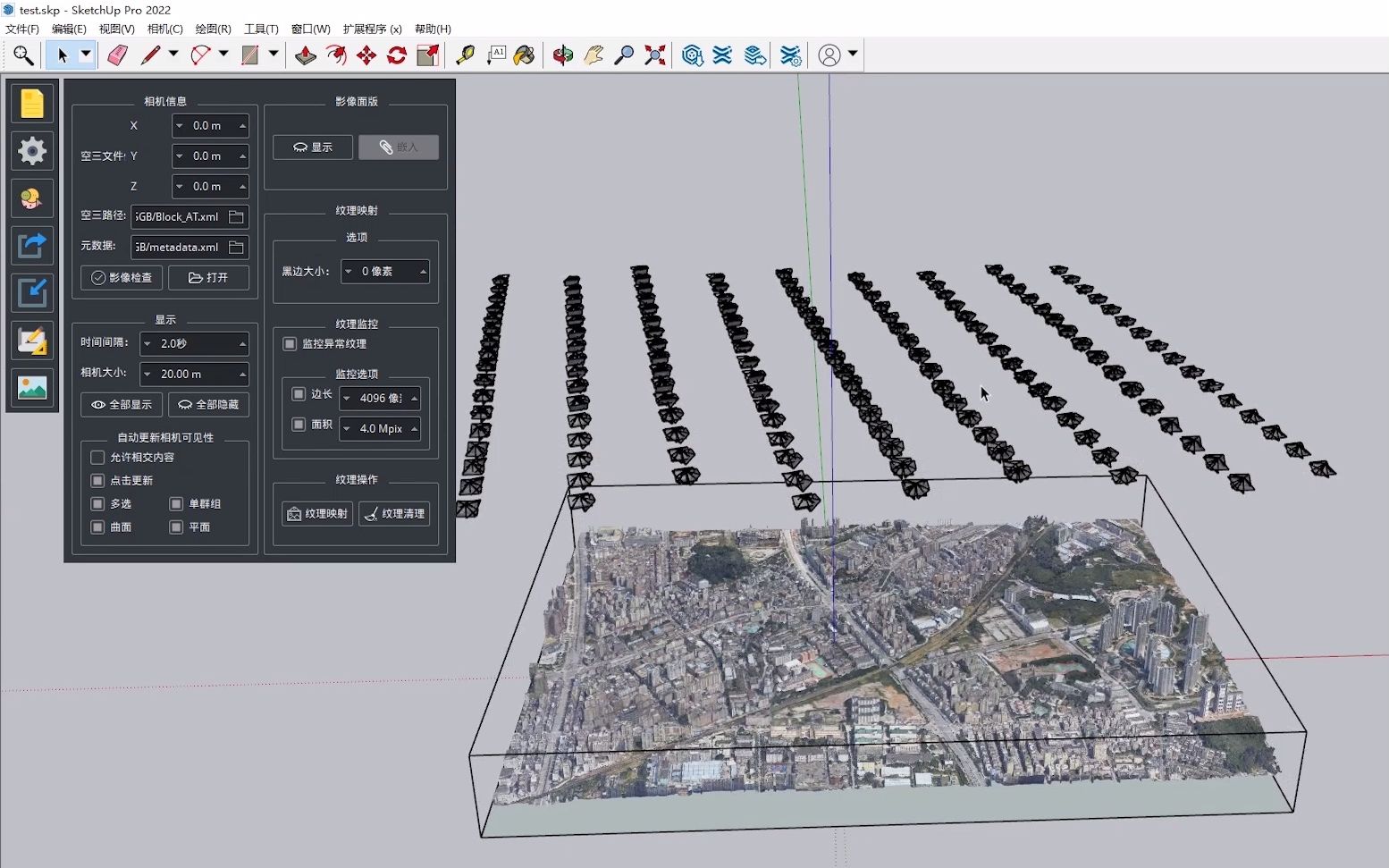1389x868 pixels.
Task: Open dropdown next to the Select arrow tool
Action: click(86, 55)
